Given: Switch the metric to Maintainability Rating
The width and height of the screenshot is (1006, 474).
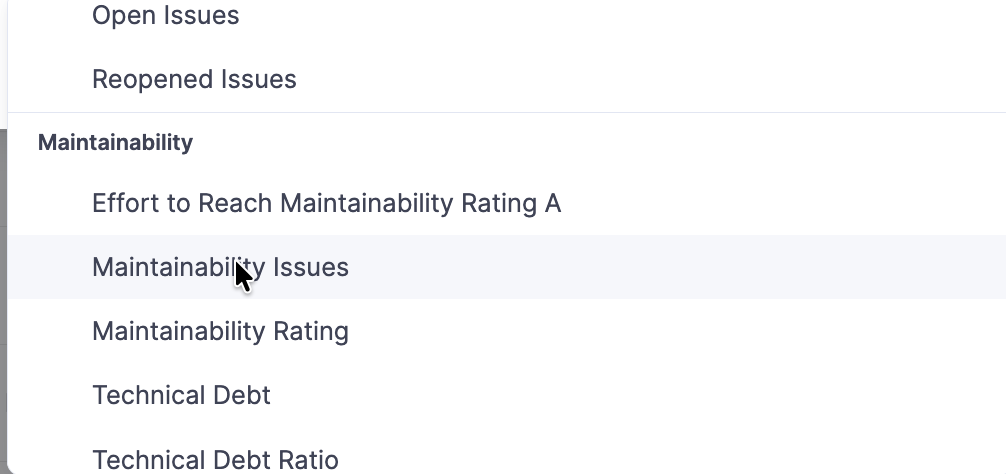Looking at the screenshot, I should (x=220, y=332).
